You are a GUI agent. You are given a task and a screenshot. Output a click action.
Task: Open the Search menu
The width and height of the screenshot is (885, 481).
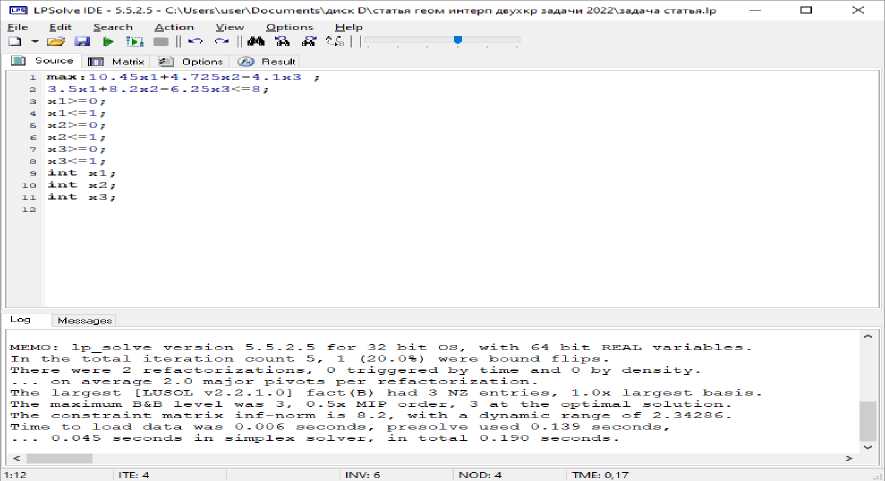click(x=113, y=27)
